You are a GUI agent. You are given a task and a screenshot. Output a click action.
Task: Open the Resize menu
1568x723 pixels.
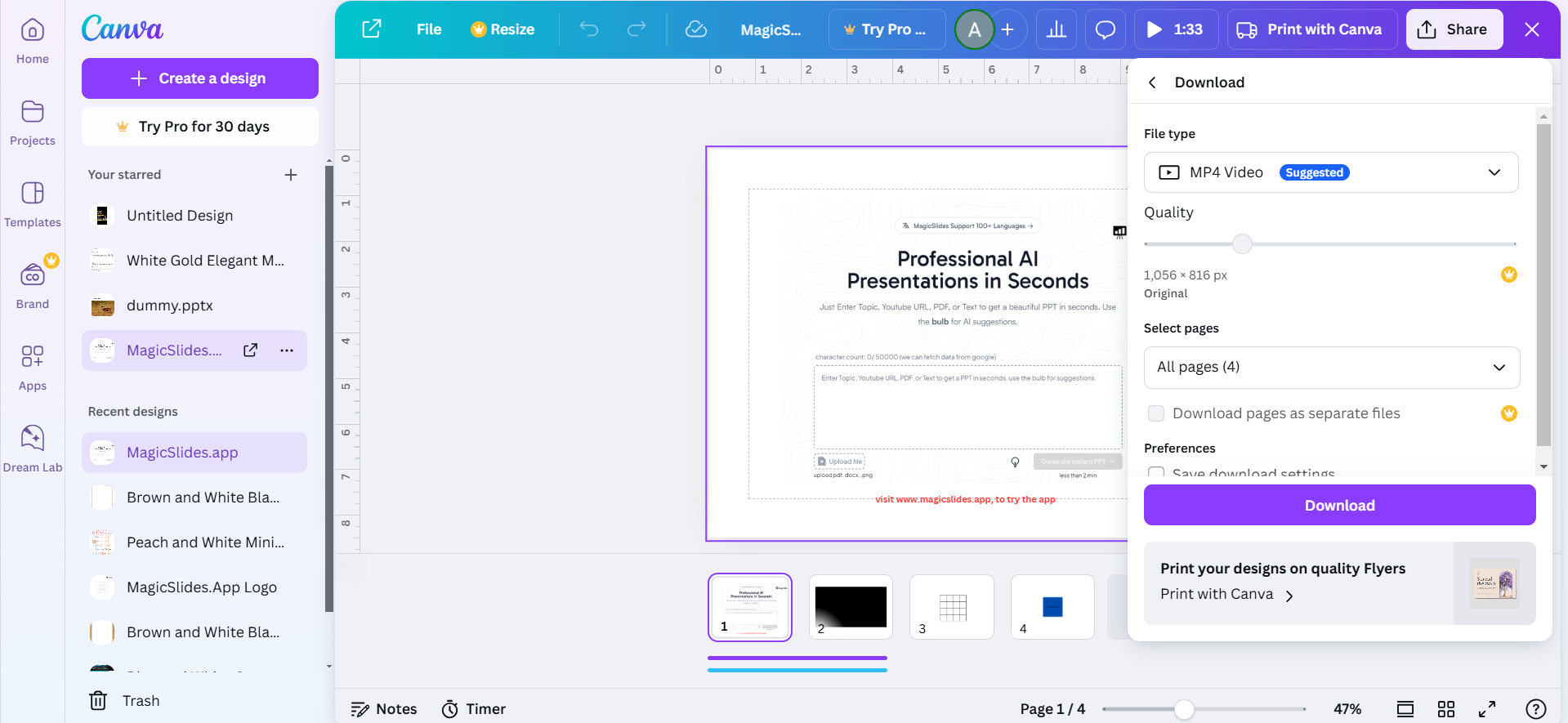pos(503,29)
